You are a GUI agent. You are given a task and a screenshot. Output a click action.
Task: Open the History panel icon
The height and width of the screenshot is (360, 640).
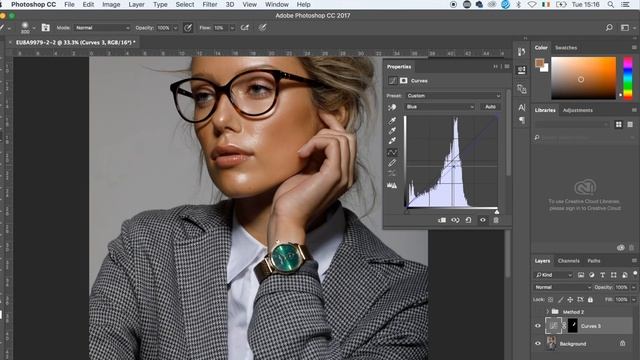[522, 52]
